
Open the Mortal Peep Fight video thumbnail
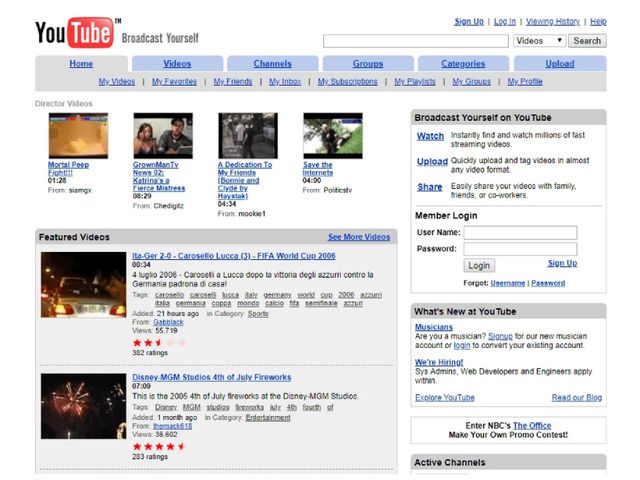(77, 135)
